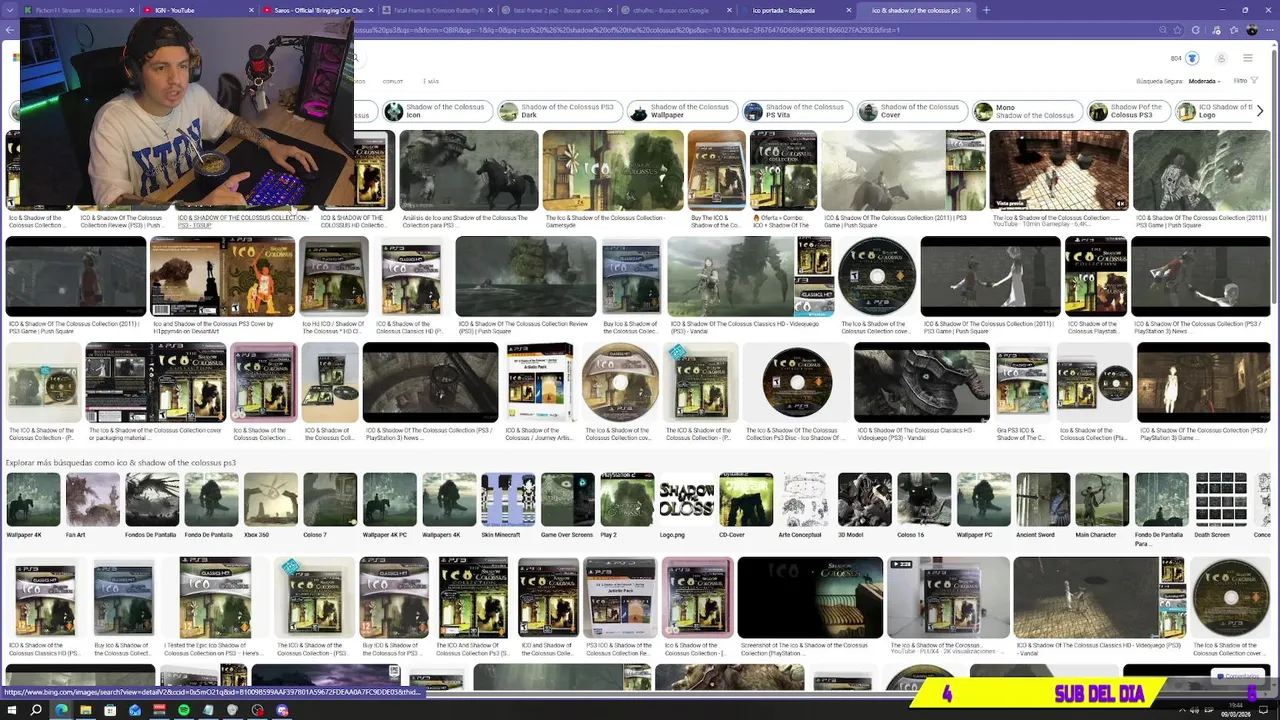
Task: Select 'Shadow of the Colossus Cover' chip
Action: click(912, 111)
